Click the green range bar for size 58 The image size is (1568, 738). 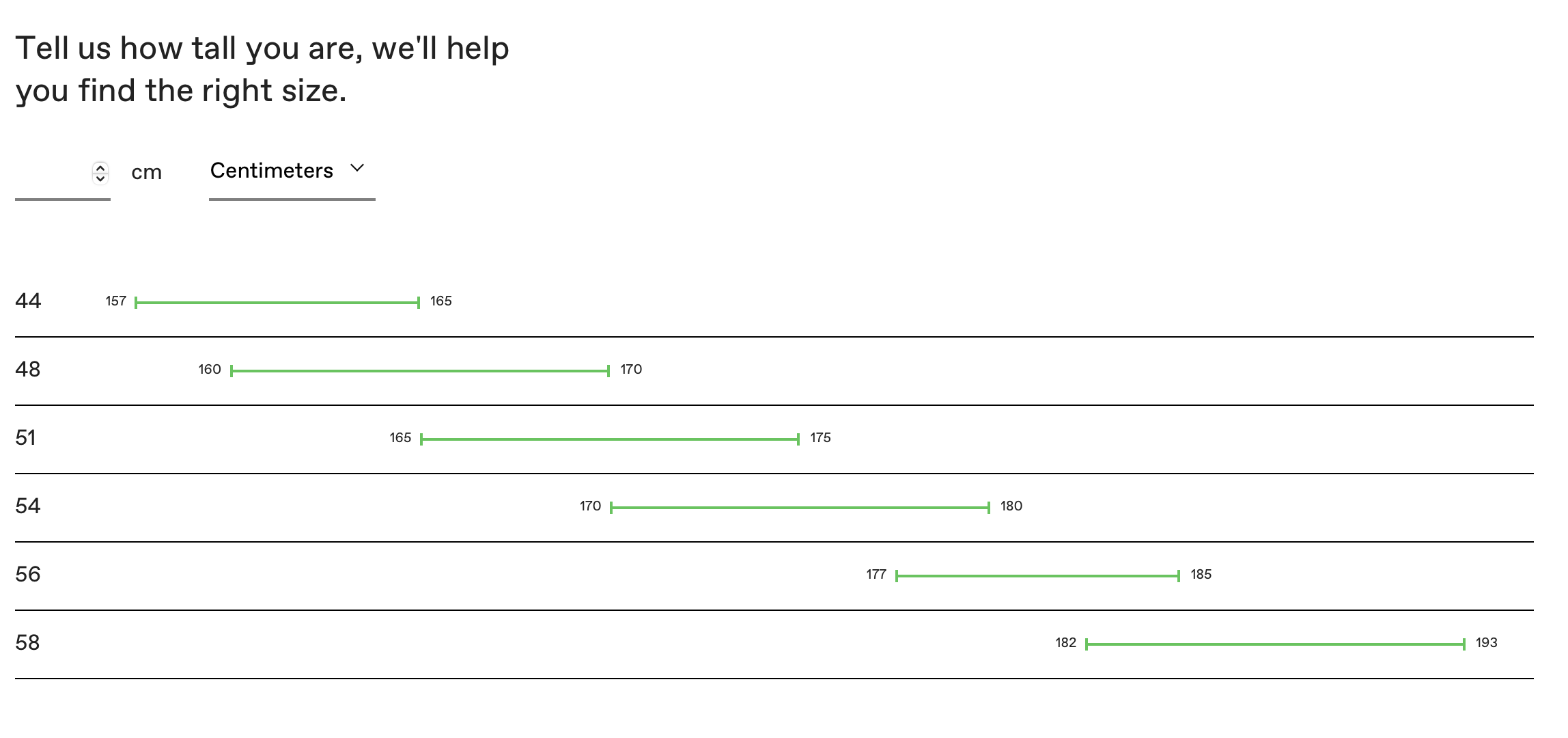point(1275,644)
